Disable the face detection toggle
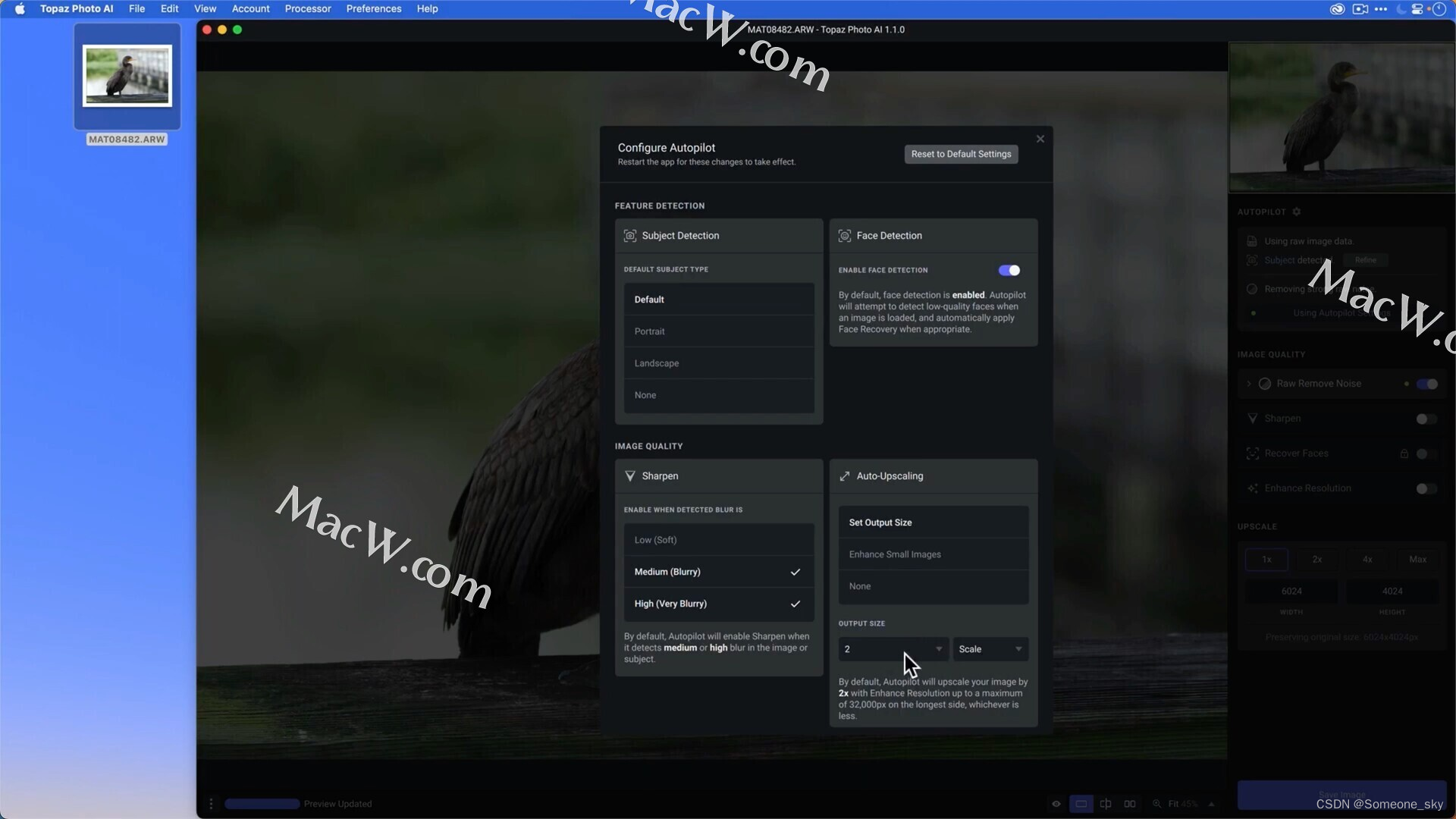The height and width of the screenshot is (819, 1456). [1009, 271]
